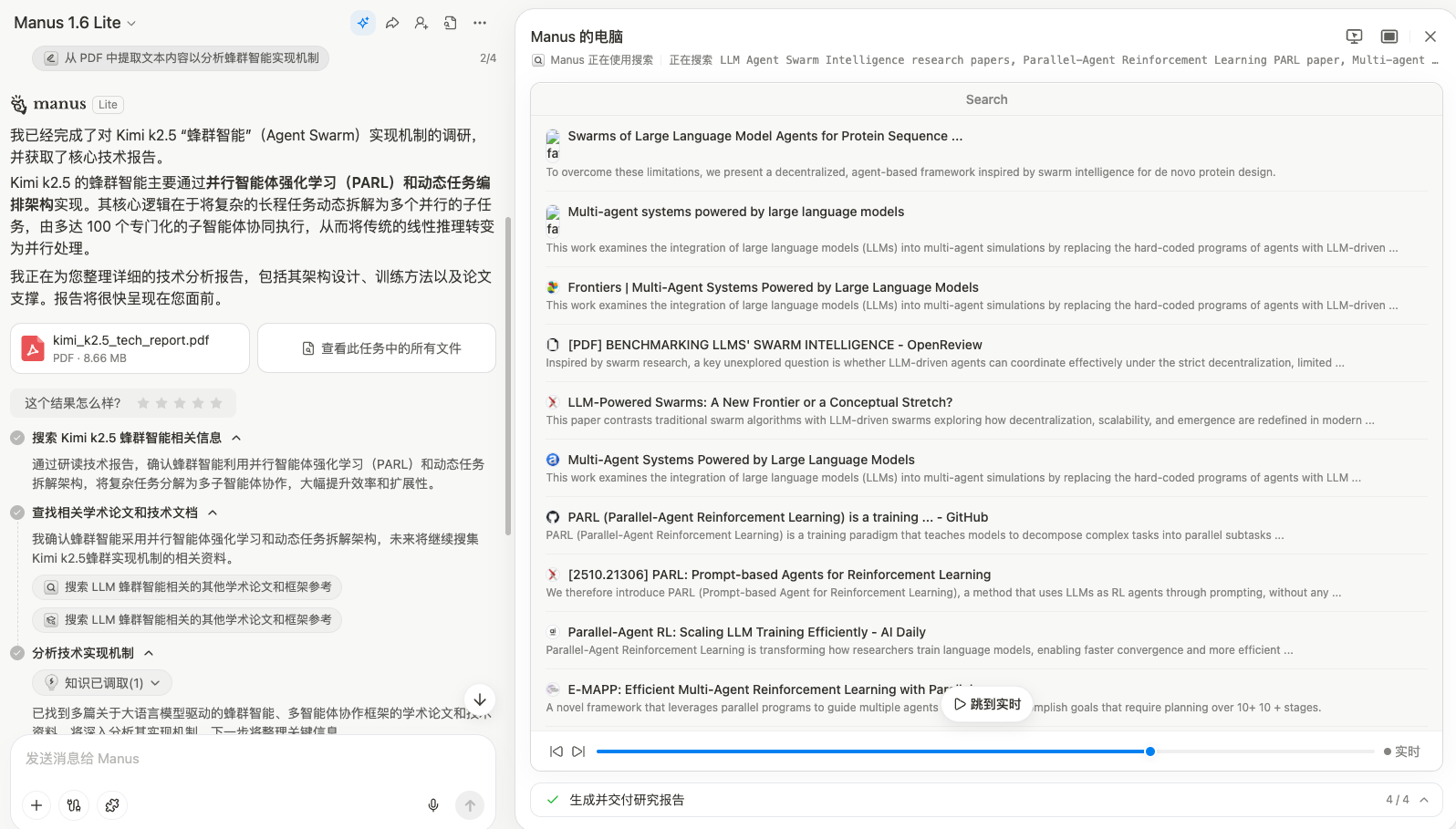Click the search magnifier icon next to 'Manus 正在使用搜索'
The height and width of the screenshot is (829, 1456).
point(538,60)
